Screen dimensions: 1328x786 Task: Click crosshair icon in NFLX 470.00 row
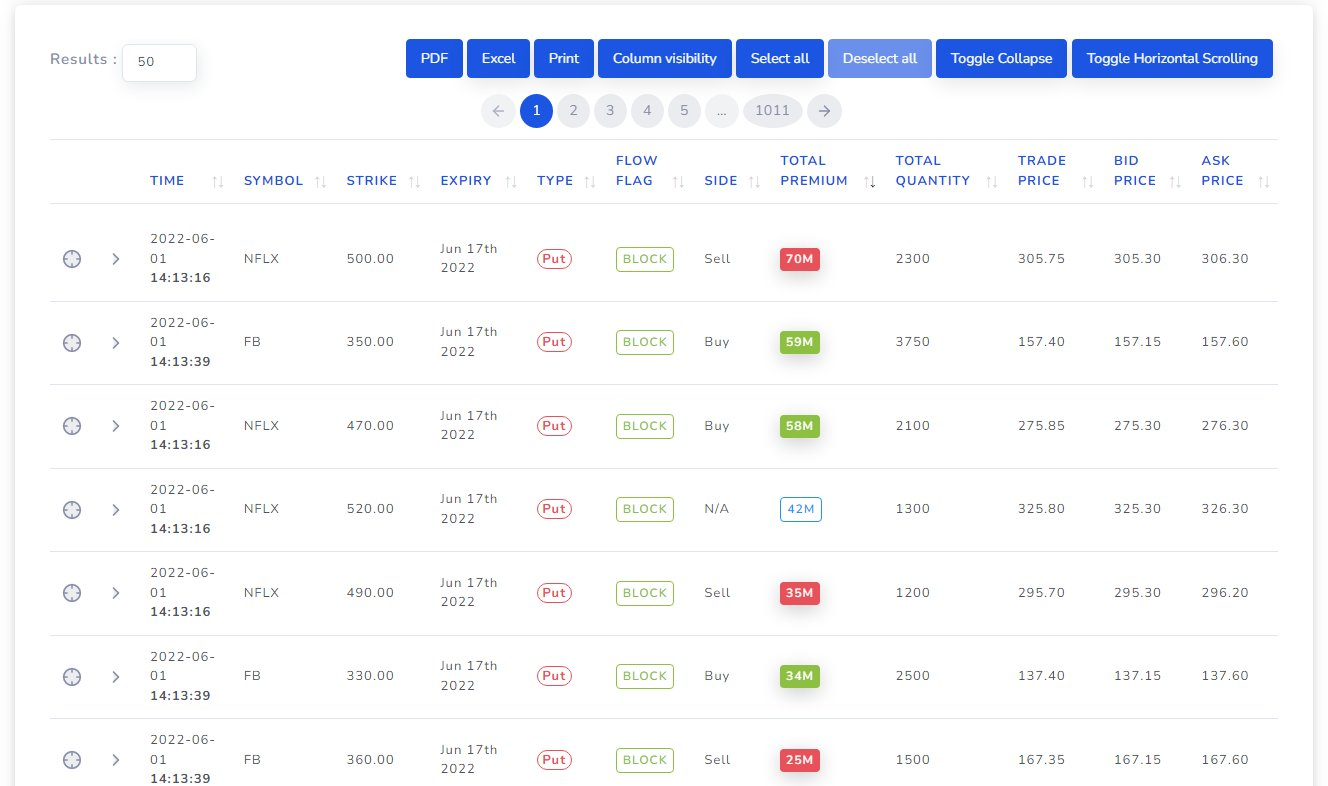coord(72,426)
